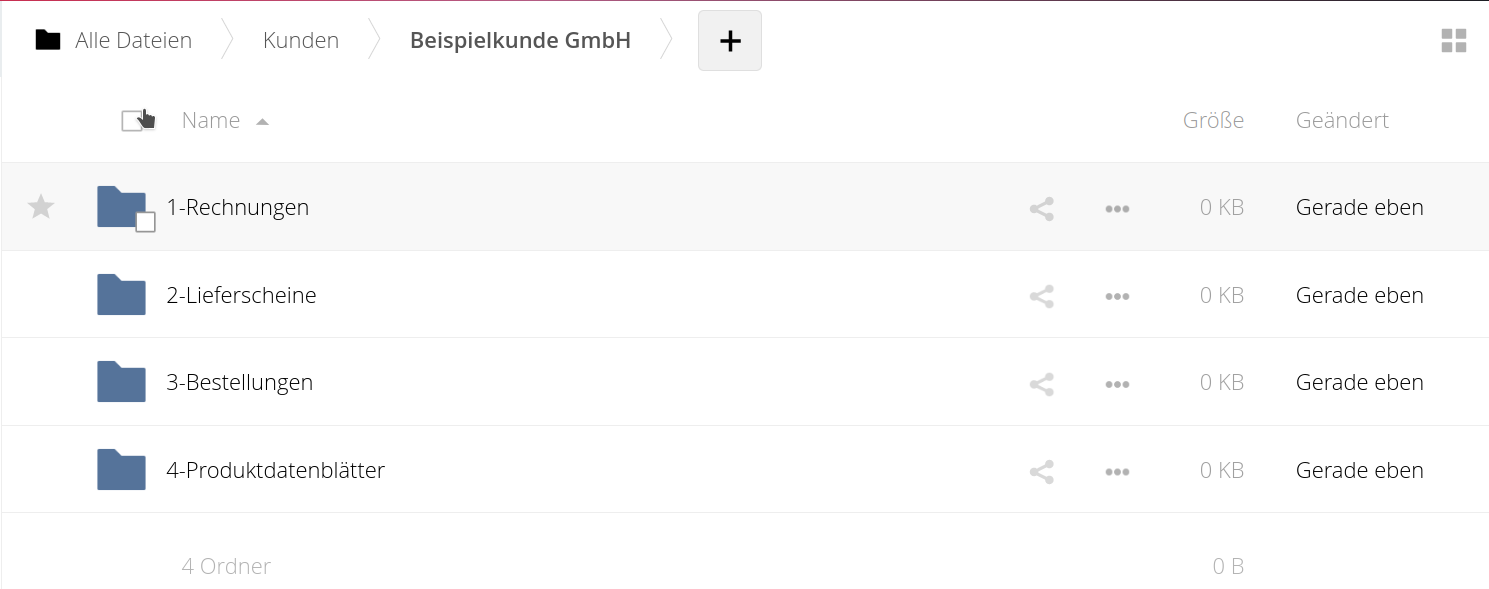The image size is (1489, 589).
Task: Open more actions for 2-Lieferscheine
Action: pos(1117,296)
